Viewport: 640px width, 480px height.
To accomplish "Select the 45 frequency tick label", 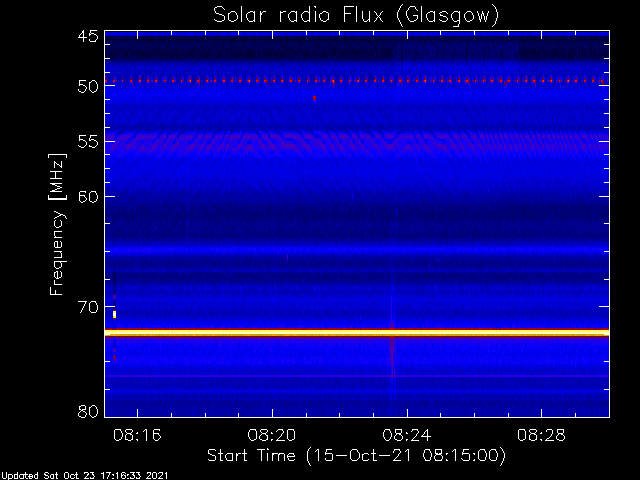I will coord(88,37).
